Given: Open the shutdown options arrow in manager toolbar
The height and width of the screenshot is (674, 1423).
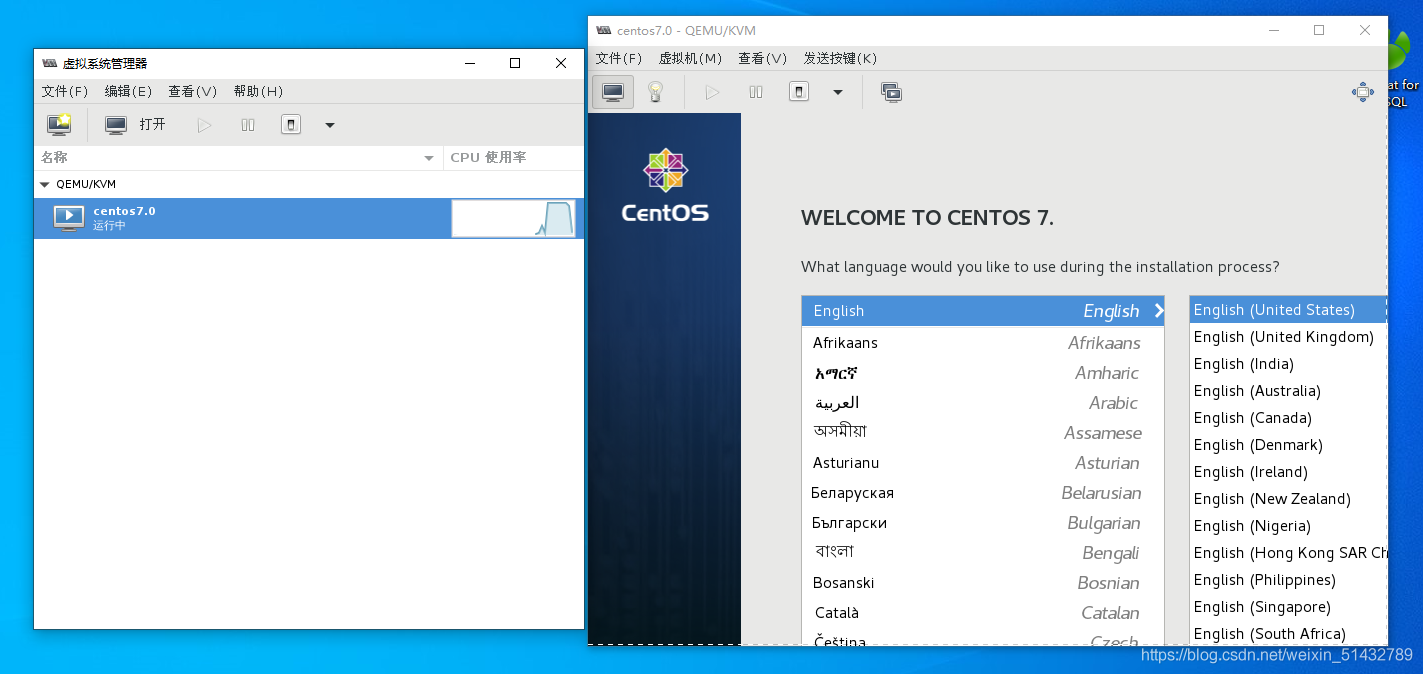Looking at the screenshot, I should [330, 125].
